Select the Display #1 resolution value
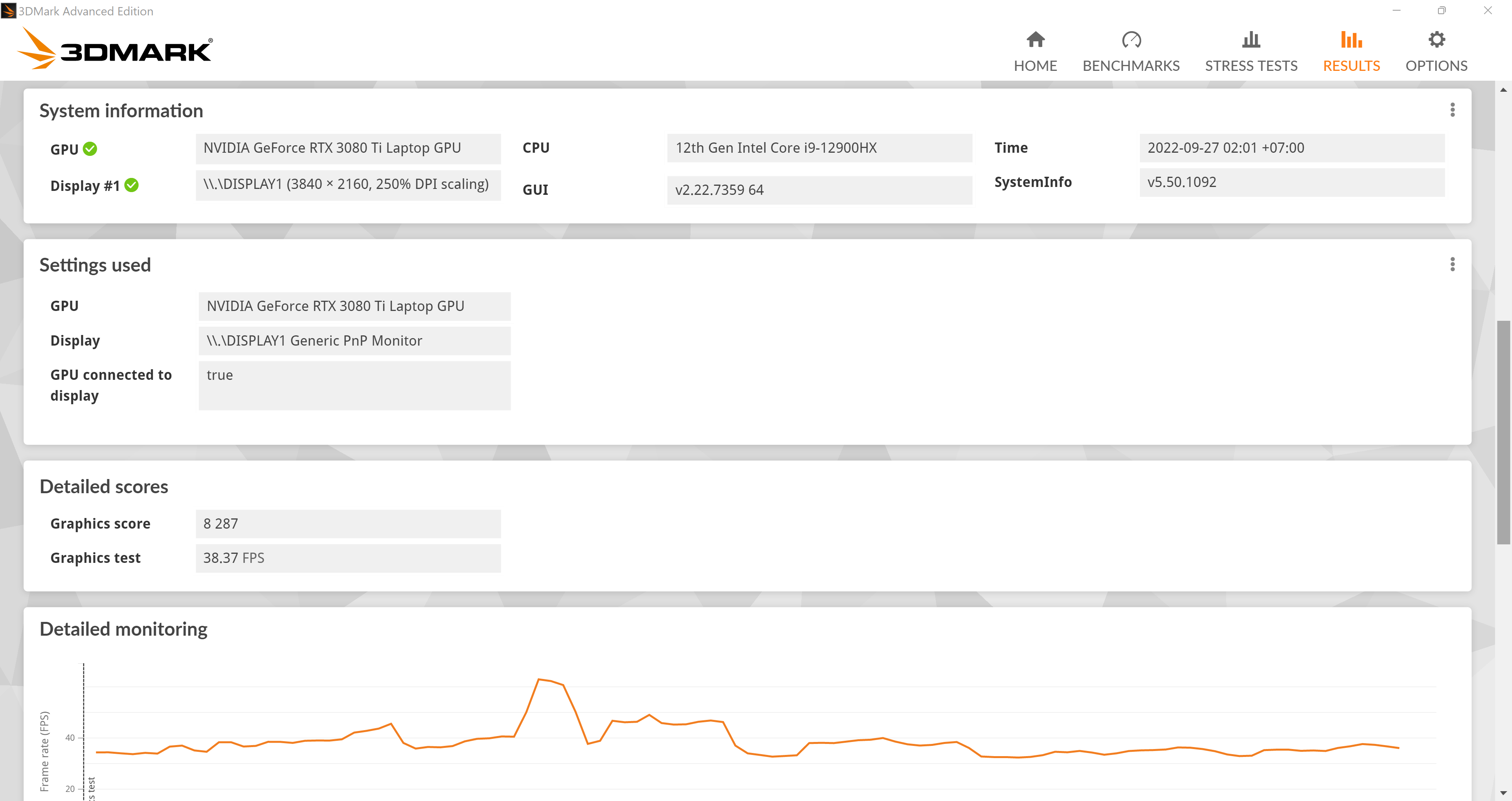This screenshot has width=1512, height=801. pyautogui.click(x=348, y=185)
